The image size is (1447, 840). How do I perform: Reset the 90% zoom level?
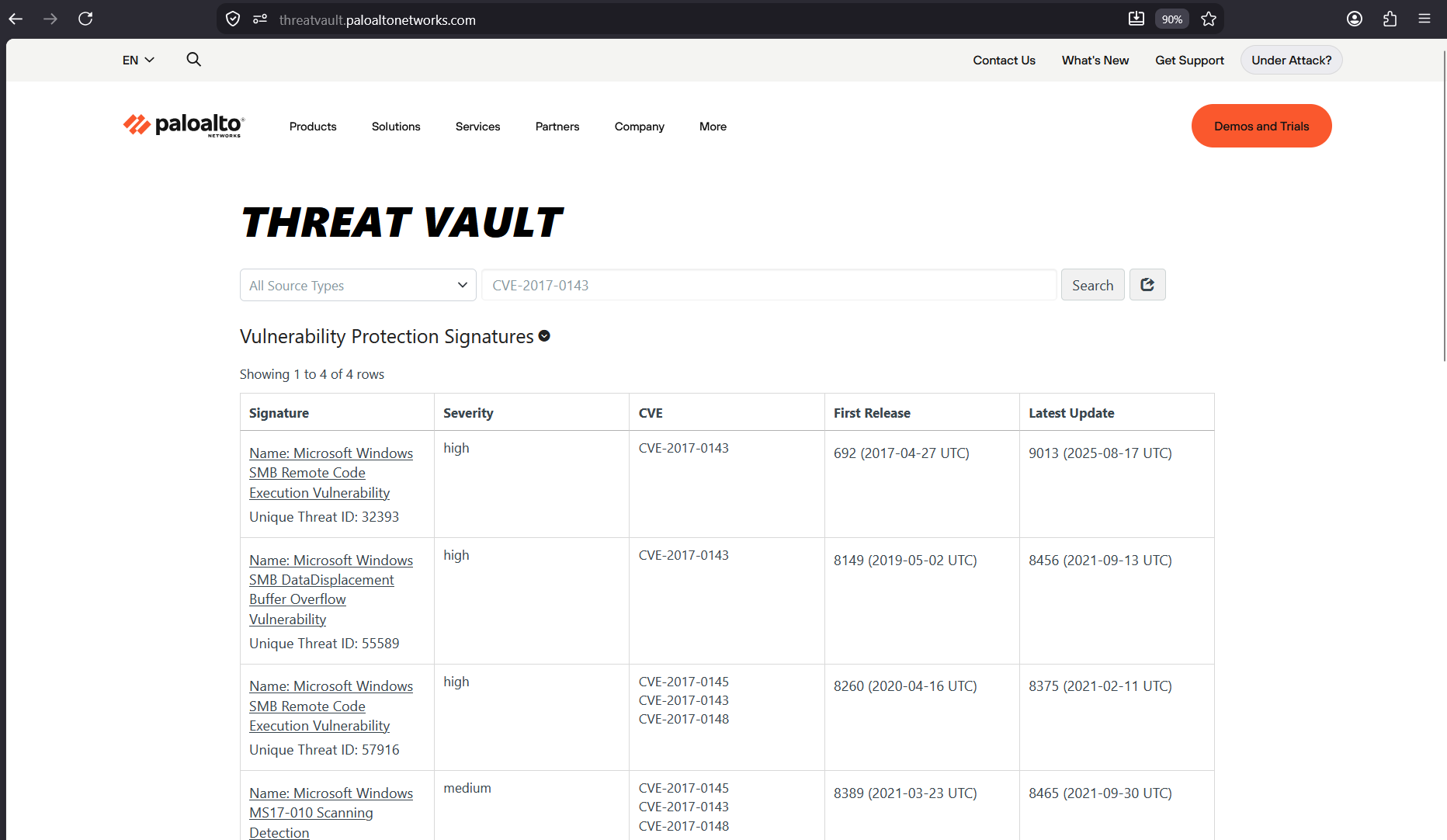(1172, 19)
